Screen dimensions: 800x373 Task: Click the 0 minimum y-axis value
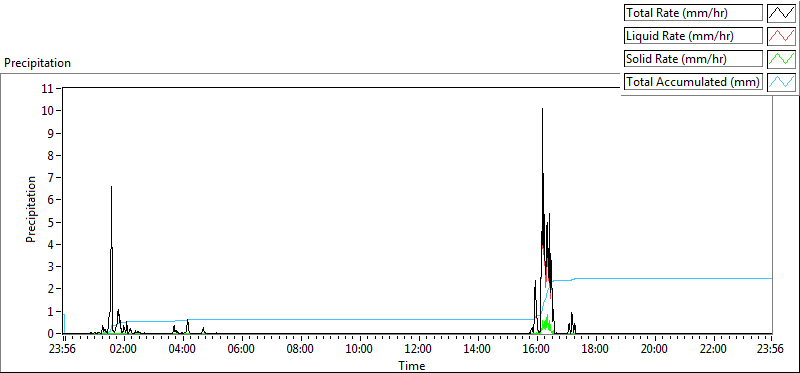pyautogui.click(x=51, y=333)
